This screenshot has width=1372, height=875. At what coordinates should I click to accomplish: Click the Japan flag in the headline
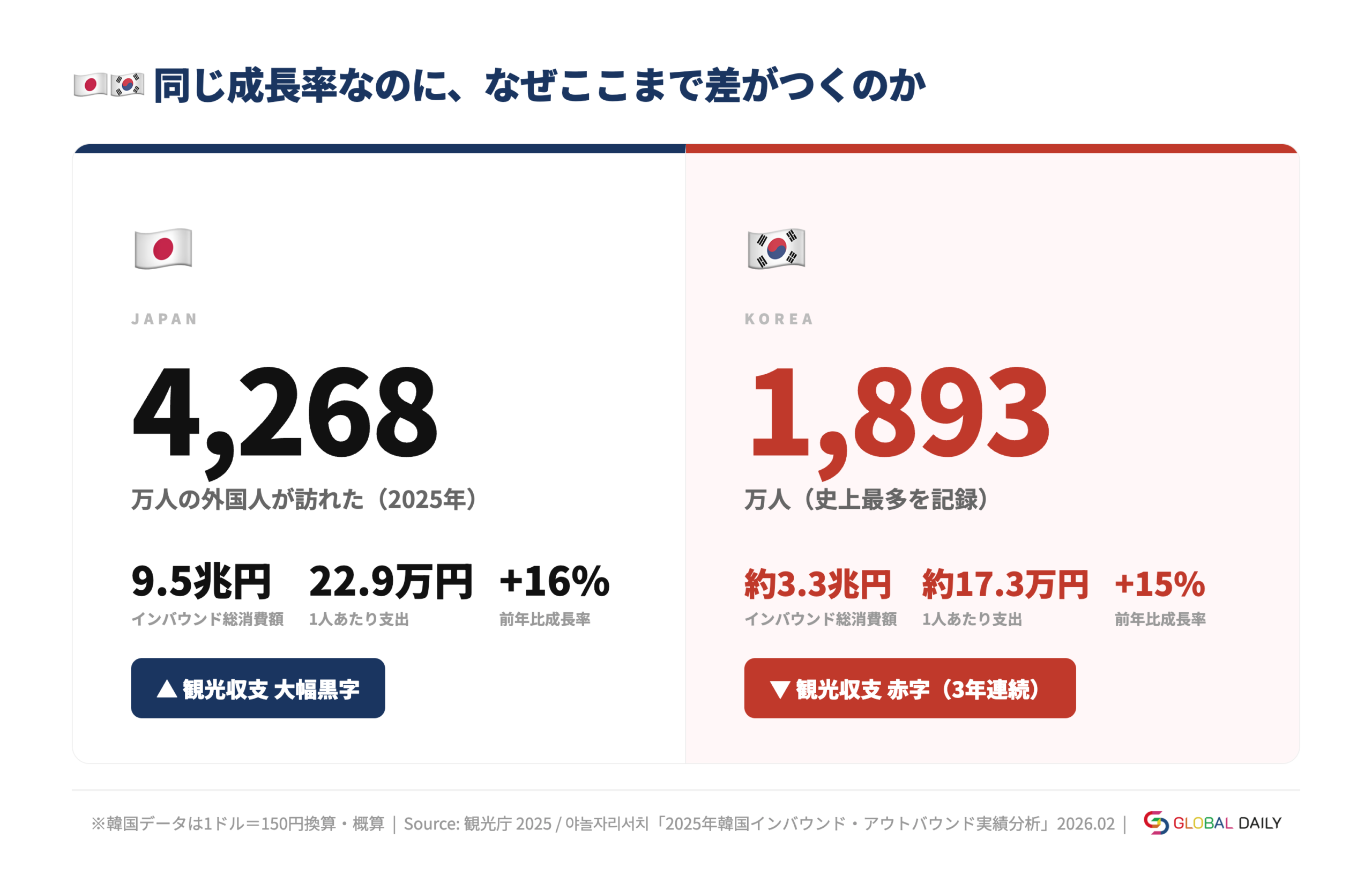coord(91,85)
